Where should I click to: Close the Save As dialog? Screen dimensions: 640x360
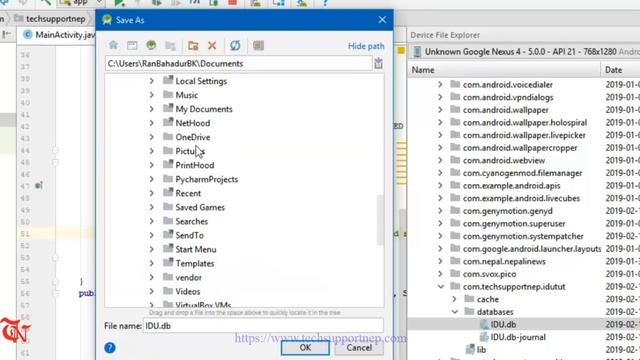(x=382, y=20)
